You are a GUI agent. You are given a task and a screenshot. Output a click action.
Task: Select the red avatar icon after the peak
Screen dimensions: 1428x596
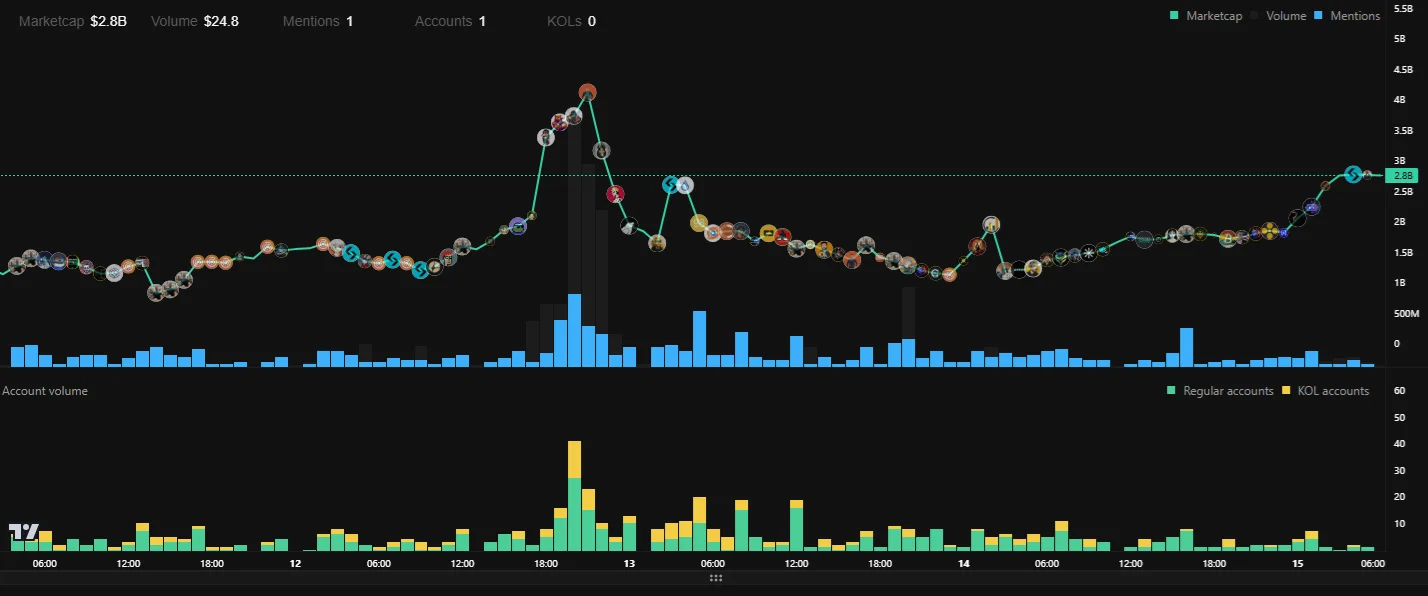click(x=614, y=194)
